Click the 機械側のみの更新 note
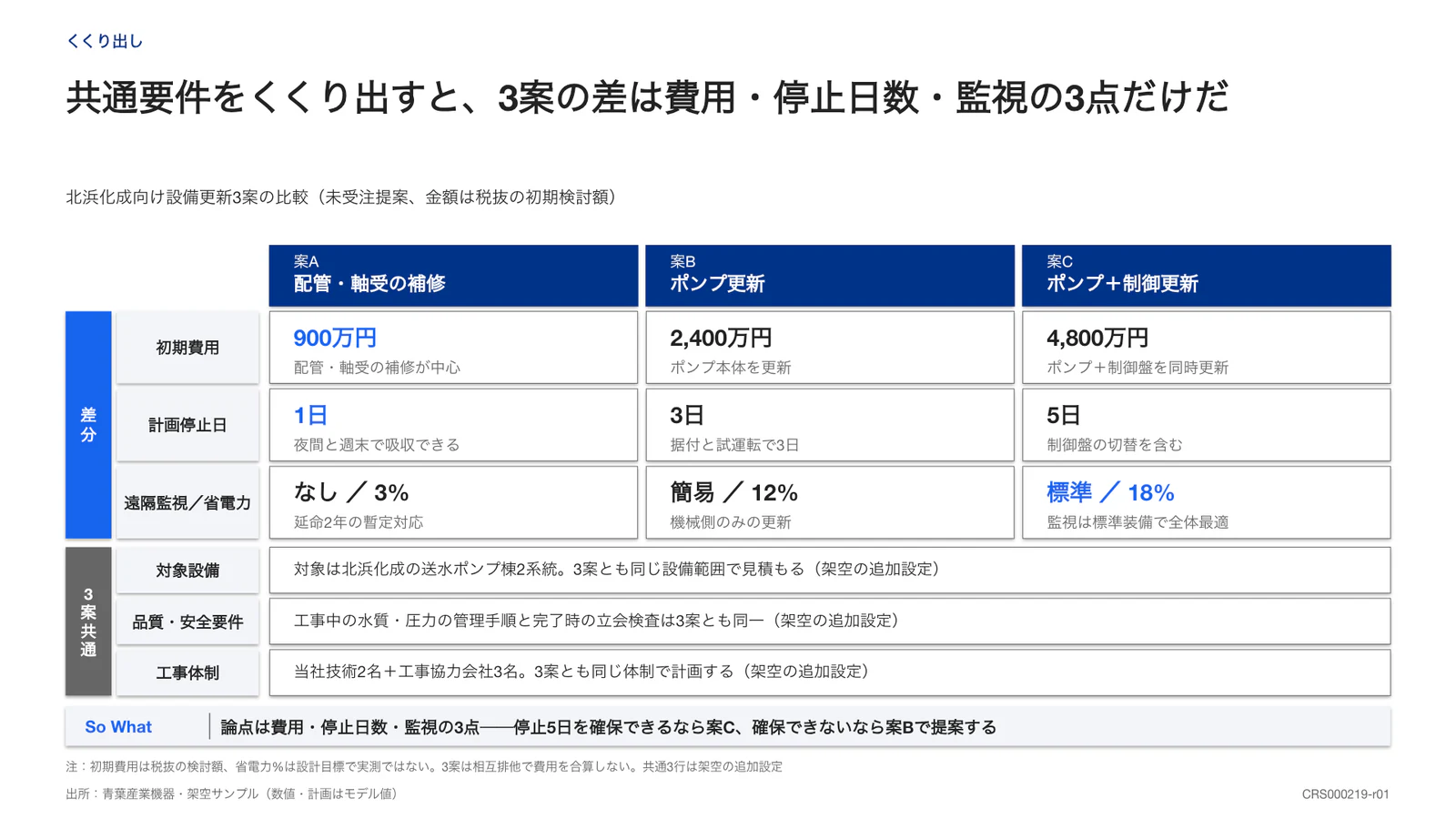The width and height of the screenshot is (1456, 819). point(731,522)
